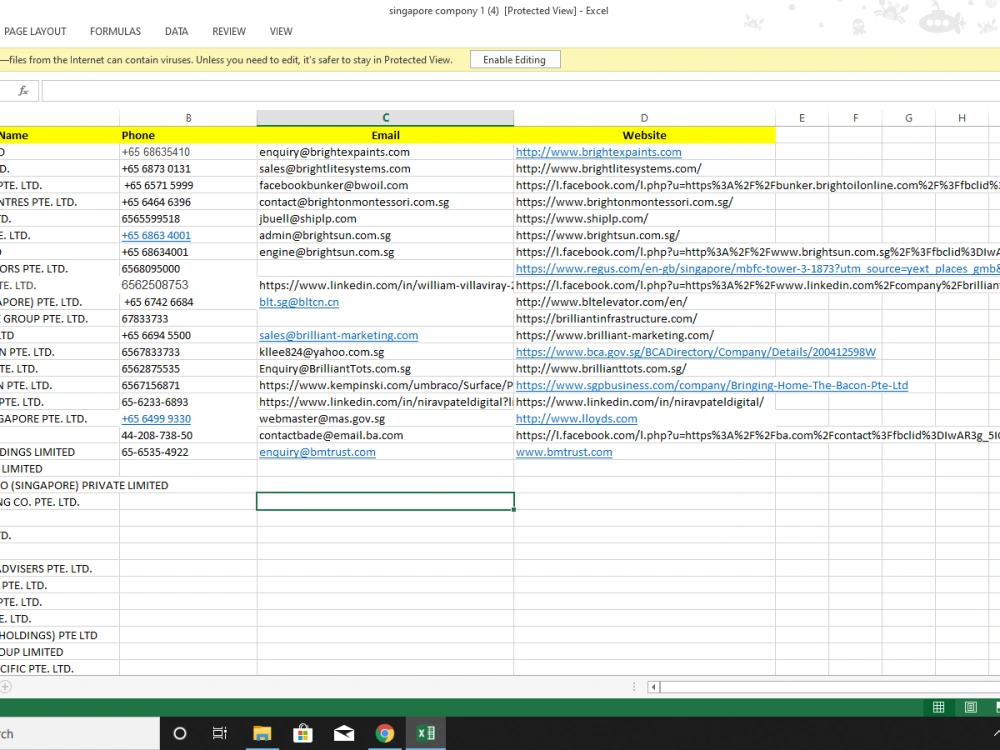1000x750 pixels.
Task: Open the brightexpaints.com website link
Action: tap(598, 152)
